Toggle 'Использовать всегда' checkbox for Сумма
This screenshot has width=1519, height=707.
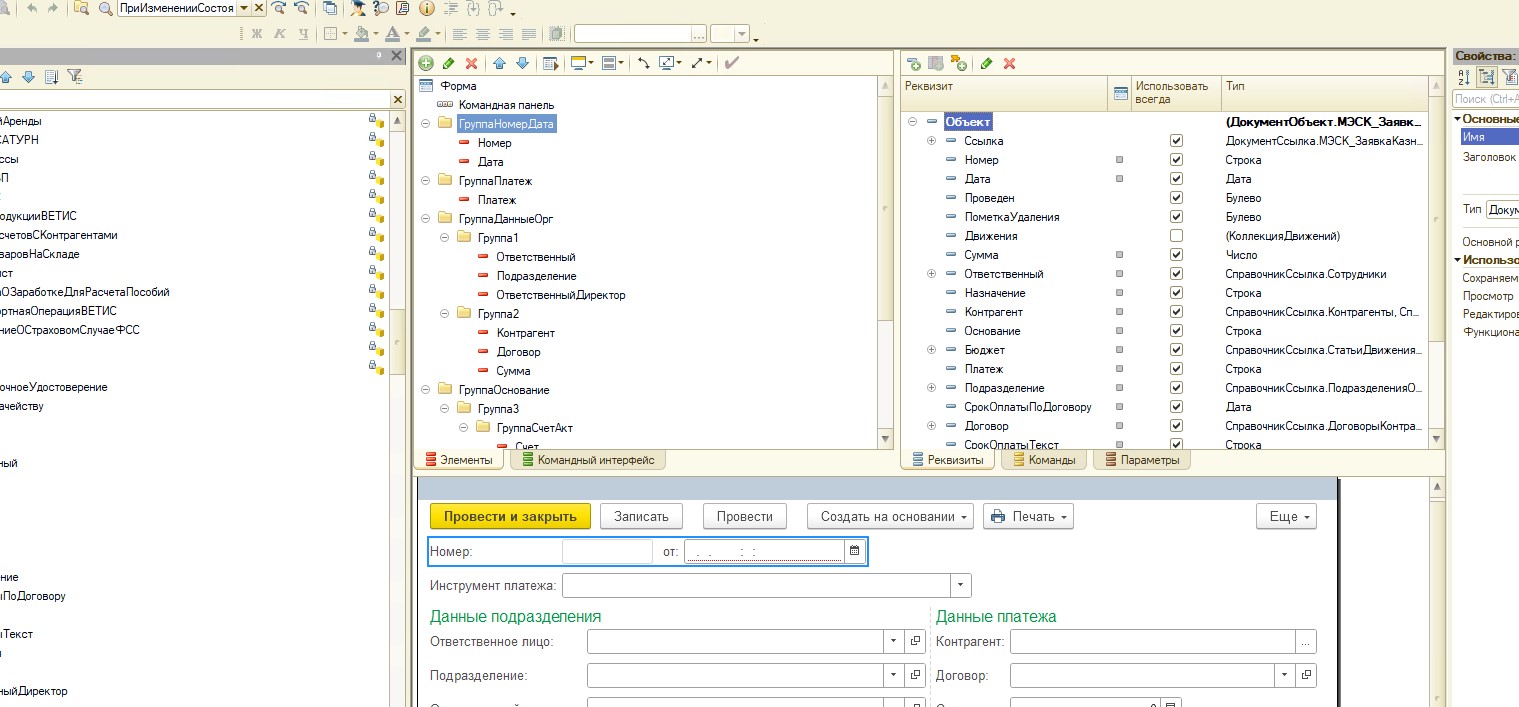pyautogui.click(x=1176, y=255)
